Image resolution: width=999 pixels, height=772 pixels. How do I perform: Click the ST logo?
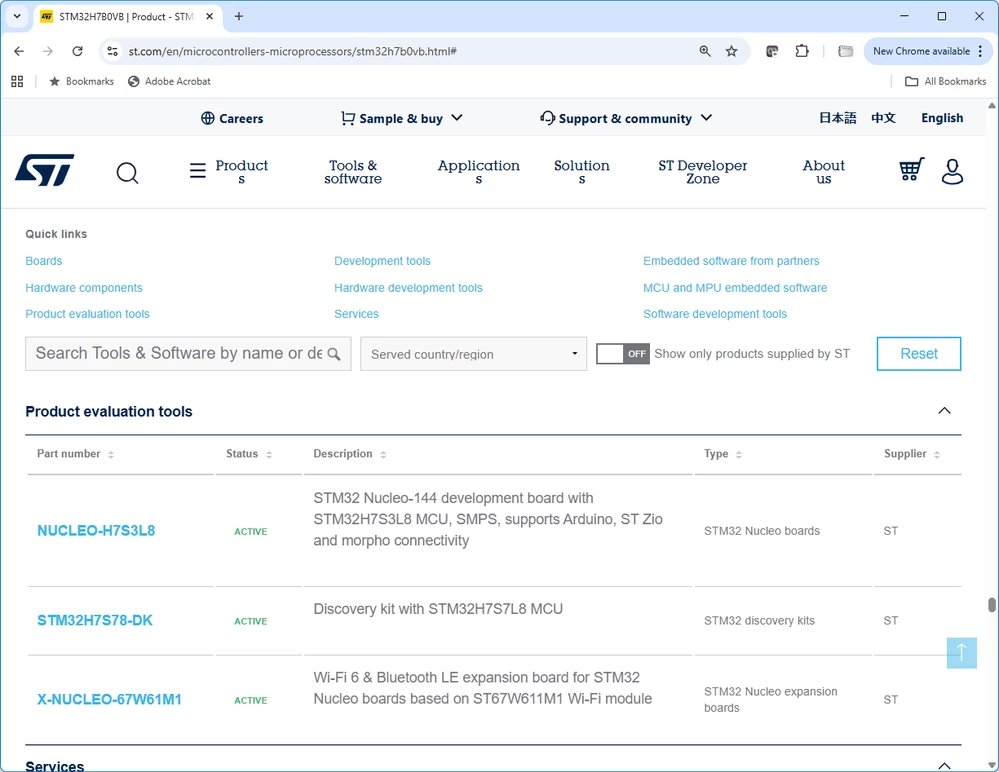coord(44,170)
